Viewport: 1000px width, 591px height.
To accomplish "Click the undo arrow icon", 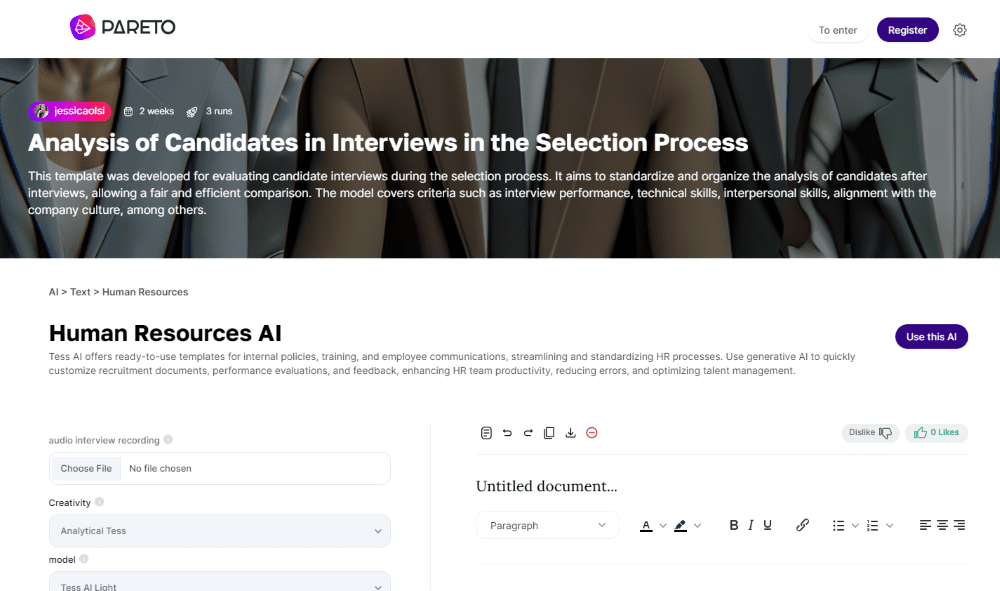I will [507, 433].
